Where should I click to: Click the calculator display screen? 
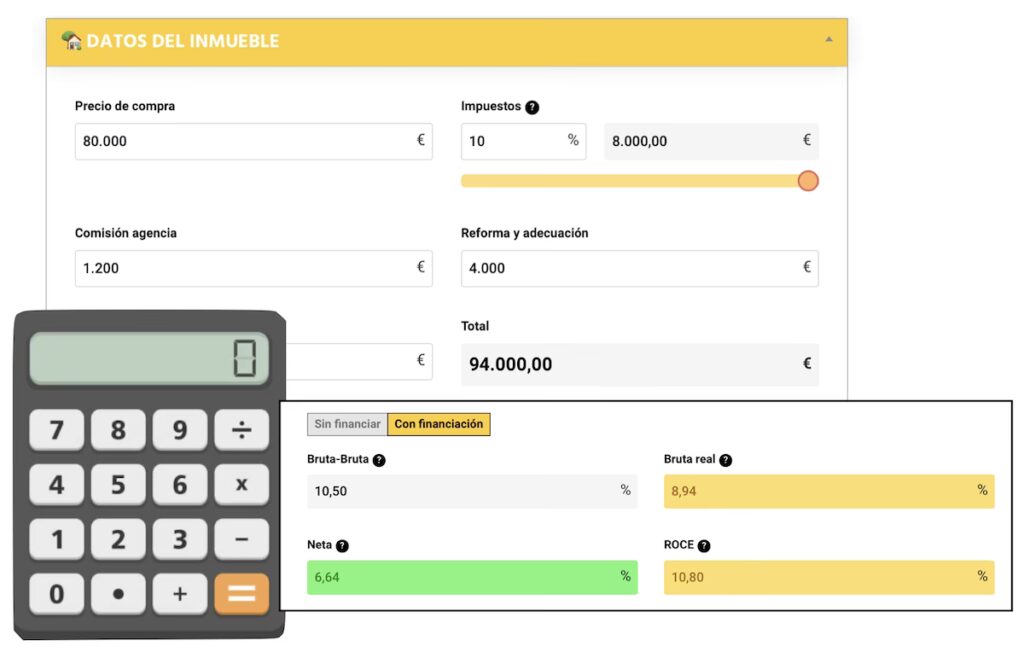[149, 359]
